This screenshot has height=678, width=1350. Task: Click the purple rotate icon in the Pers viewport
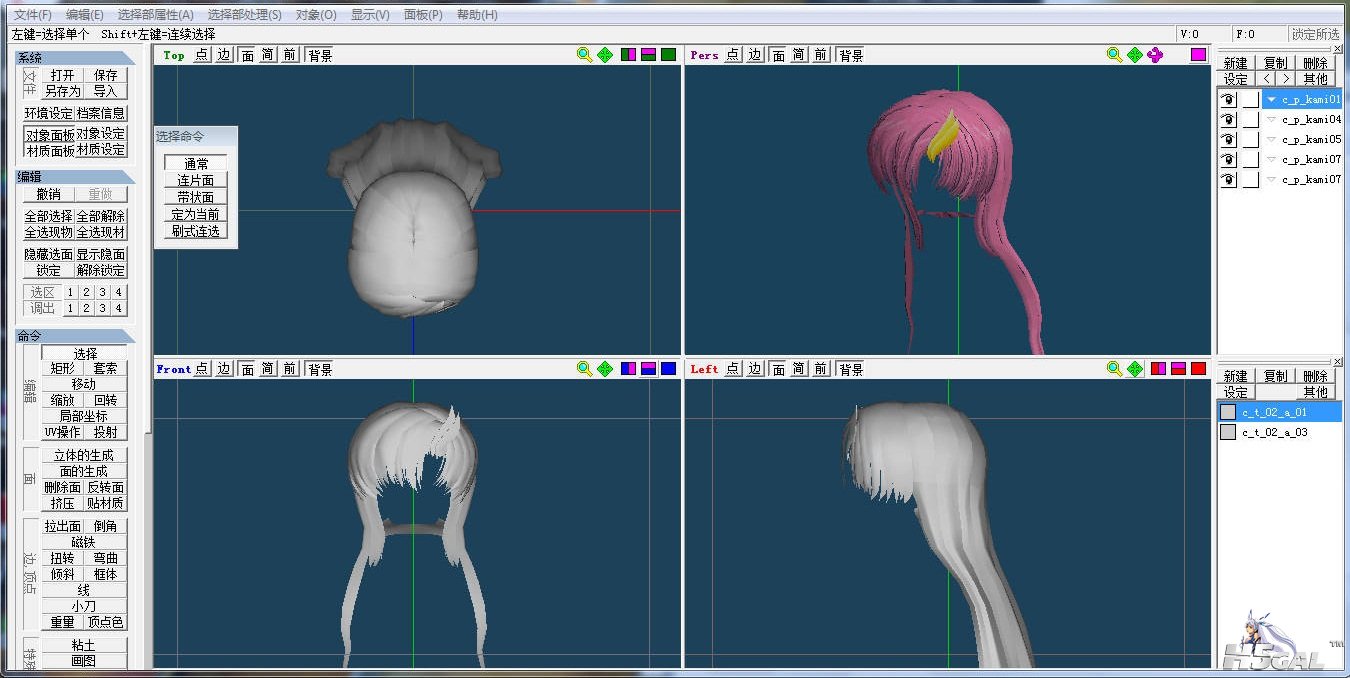coord(1155,55)
